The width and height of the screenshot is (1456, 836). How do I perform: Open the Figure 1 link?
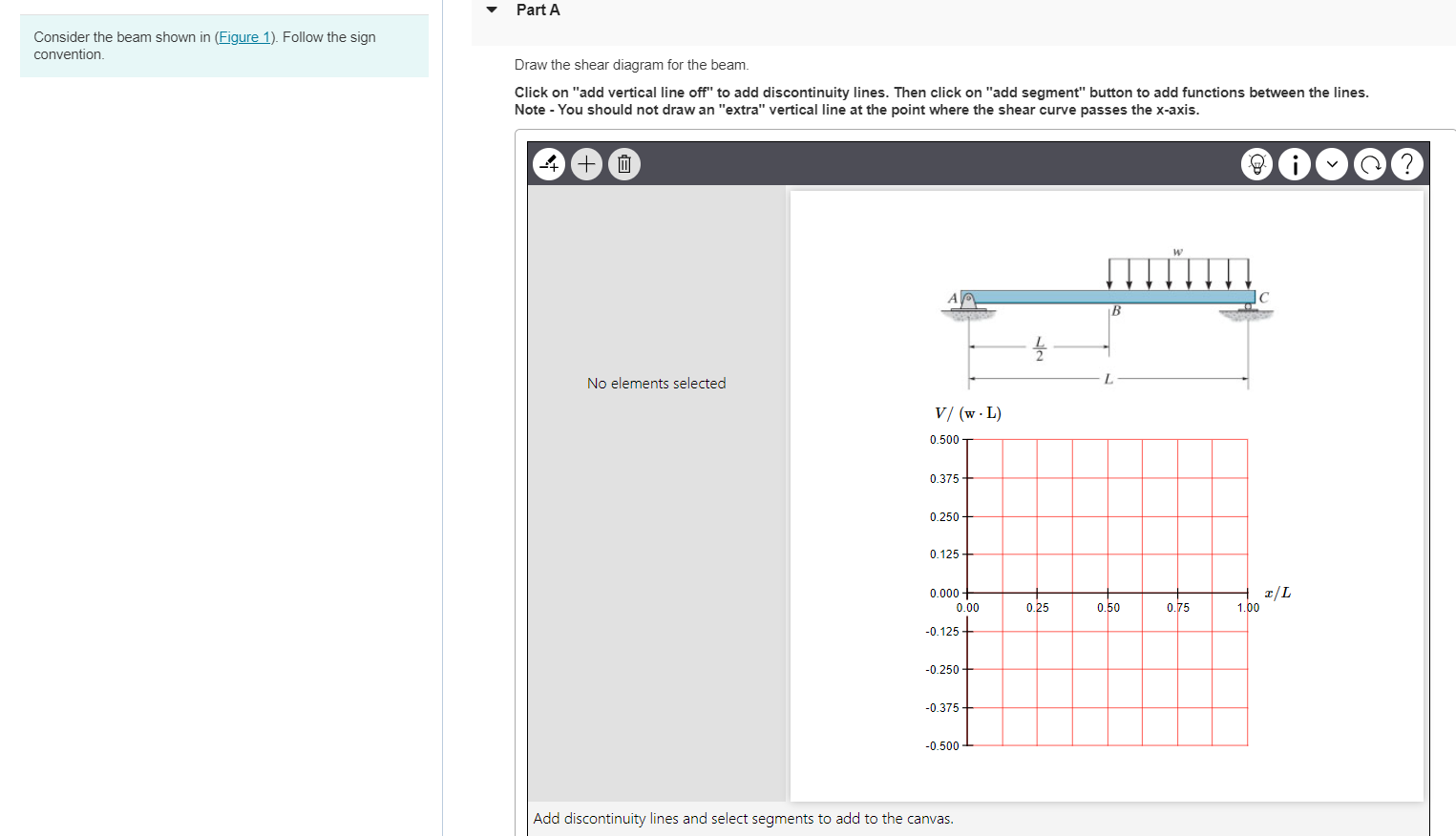point(244,36)
